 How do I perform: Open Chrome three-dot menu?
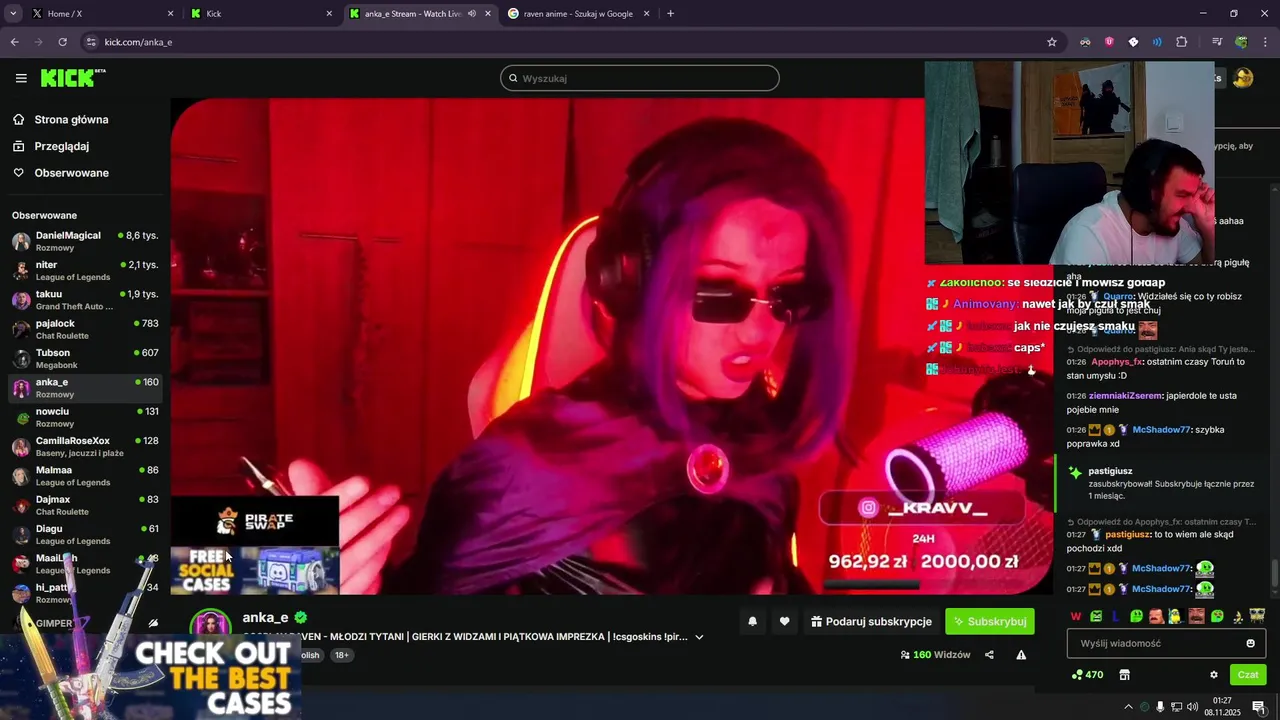[1265, 42]
